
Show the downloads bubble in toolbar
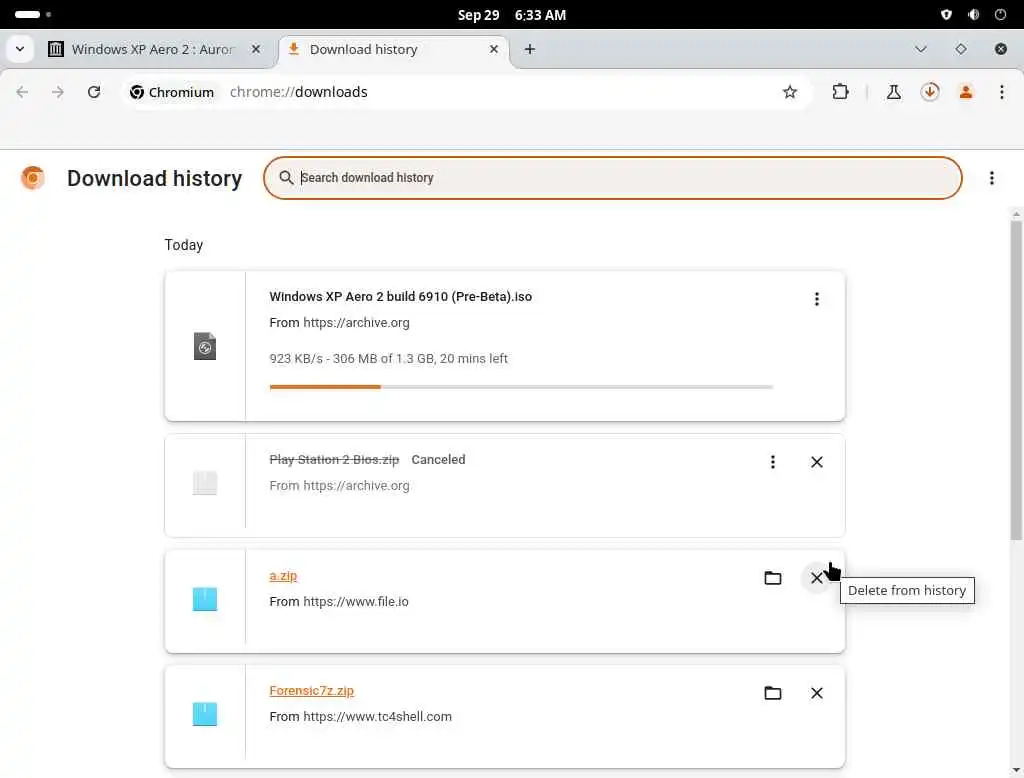pyautogui.click(x=930, y=92)
